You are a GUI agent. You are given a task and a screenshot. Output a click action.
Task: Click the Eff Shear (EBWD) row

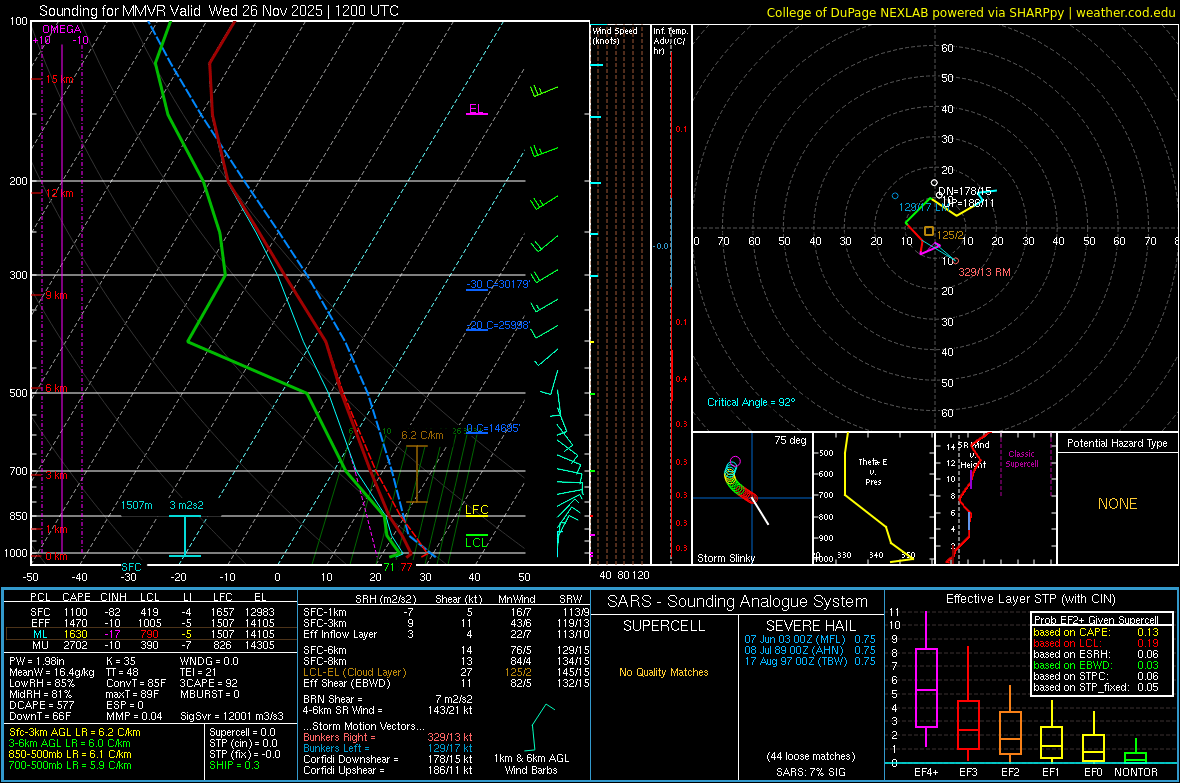click(x=446, y=684)
